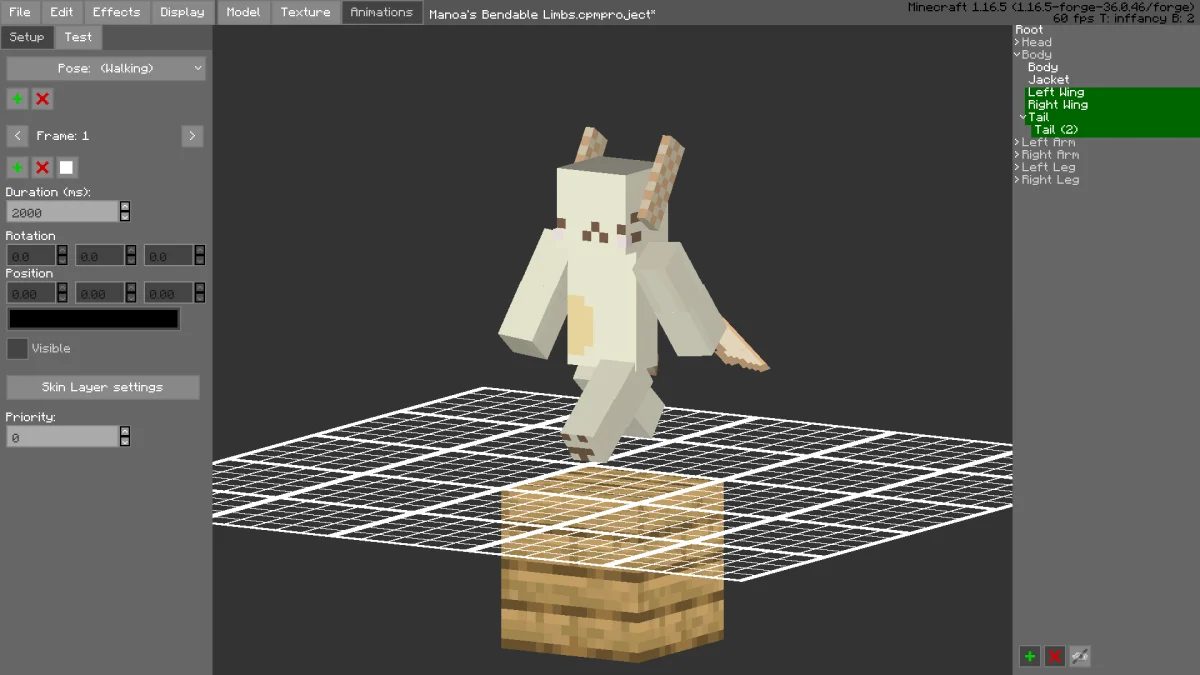Viewport: 1200px width, 675px height.
Task: Collapse the Tail node
Action: [x=1023, y=117]
